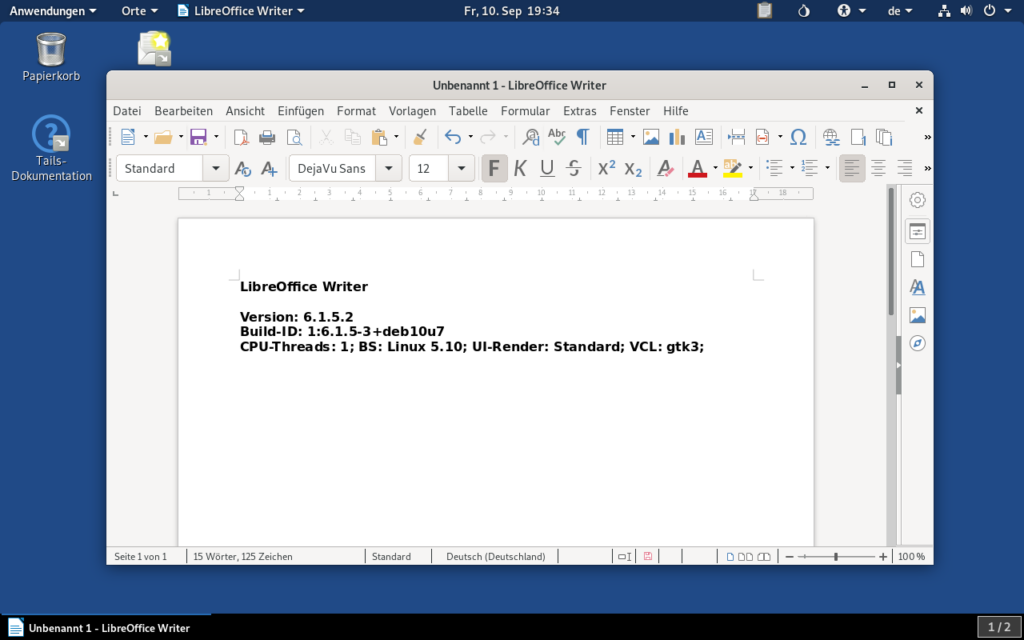Click the Update Style icon
The width and height of the screenshot is (1024, 640).
243,168
